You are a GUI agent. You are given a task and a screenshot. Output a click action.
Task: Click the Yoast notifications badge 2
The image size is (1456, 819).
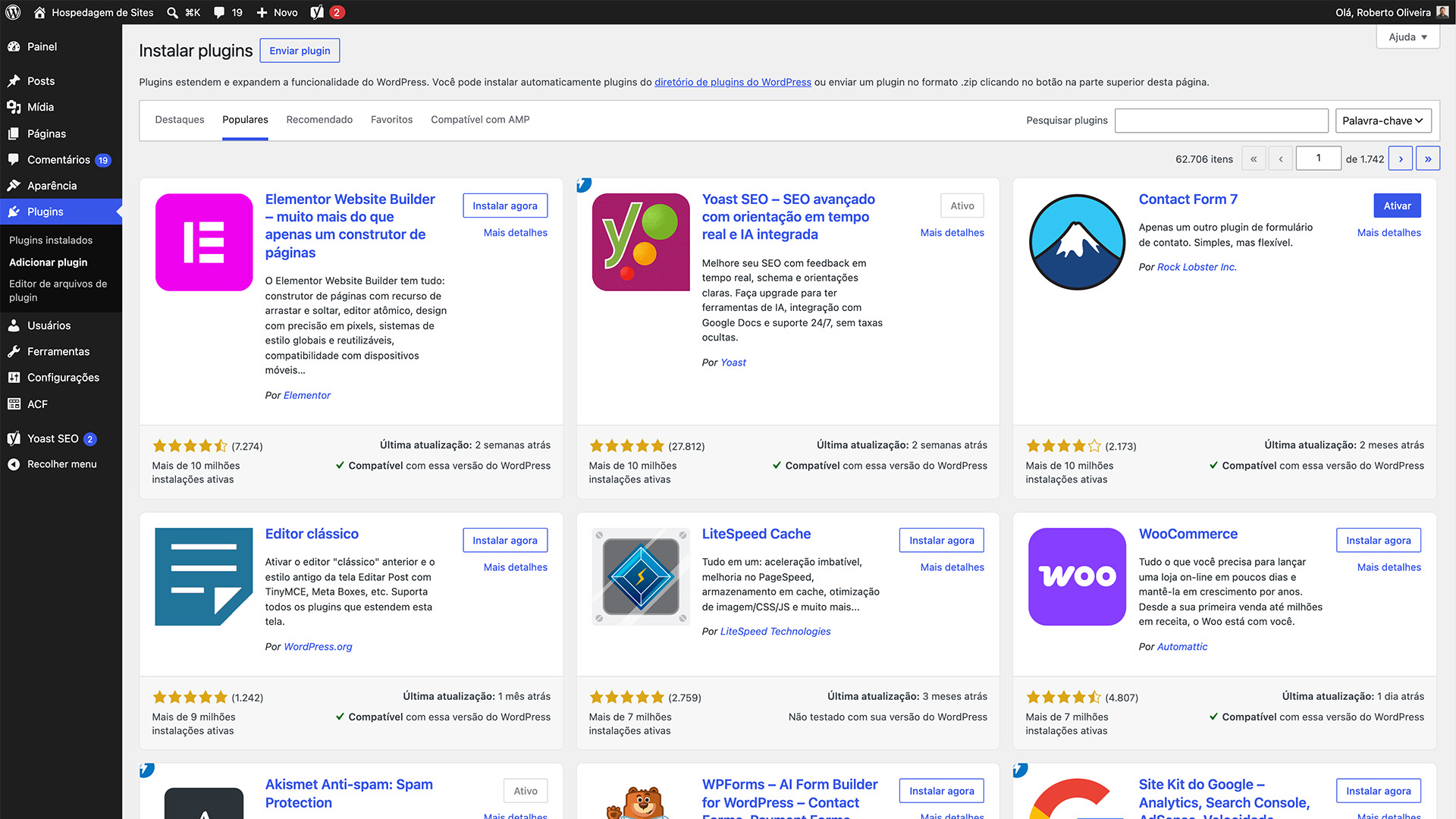point(337,12)
